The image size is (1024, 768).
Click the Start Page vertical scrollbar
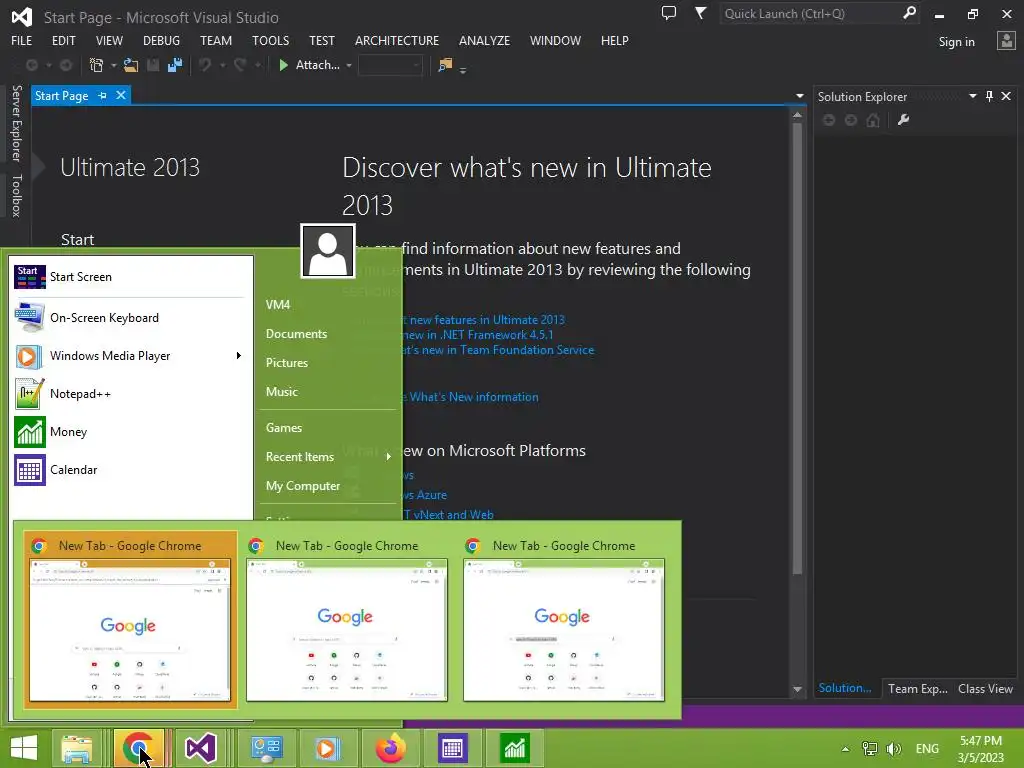[797, 349]
